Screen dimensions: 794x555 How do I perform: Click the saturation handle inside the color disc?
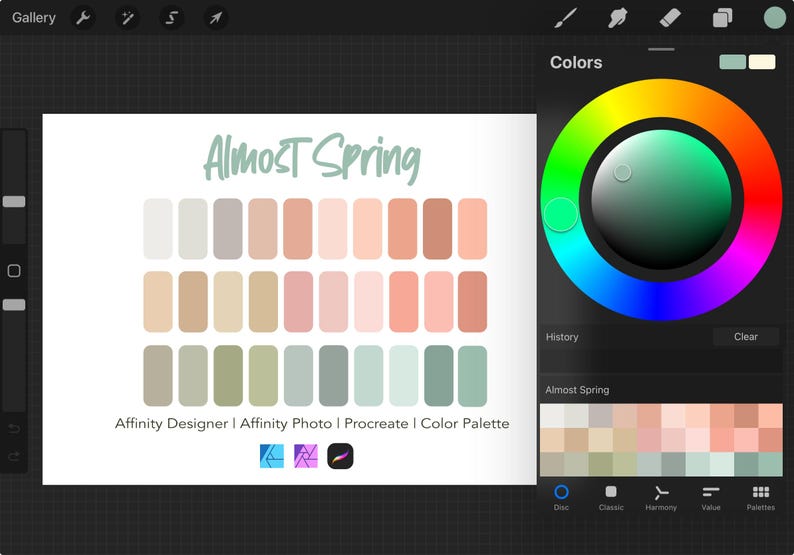622,173
